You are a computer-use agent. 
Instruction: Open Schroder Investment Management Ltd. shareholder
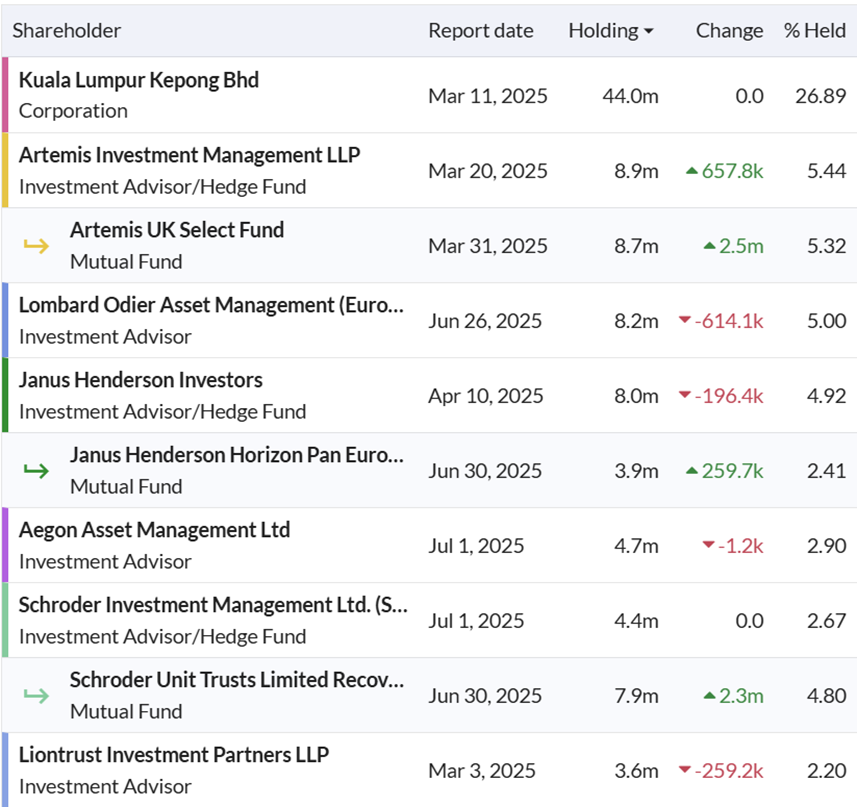click(x=214, y=605)
